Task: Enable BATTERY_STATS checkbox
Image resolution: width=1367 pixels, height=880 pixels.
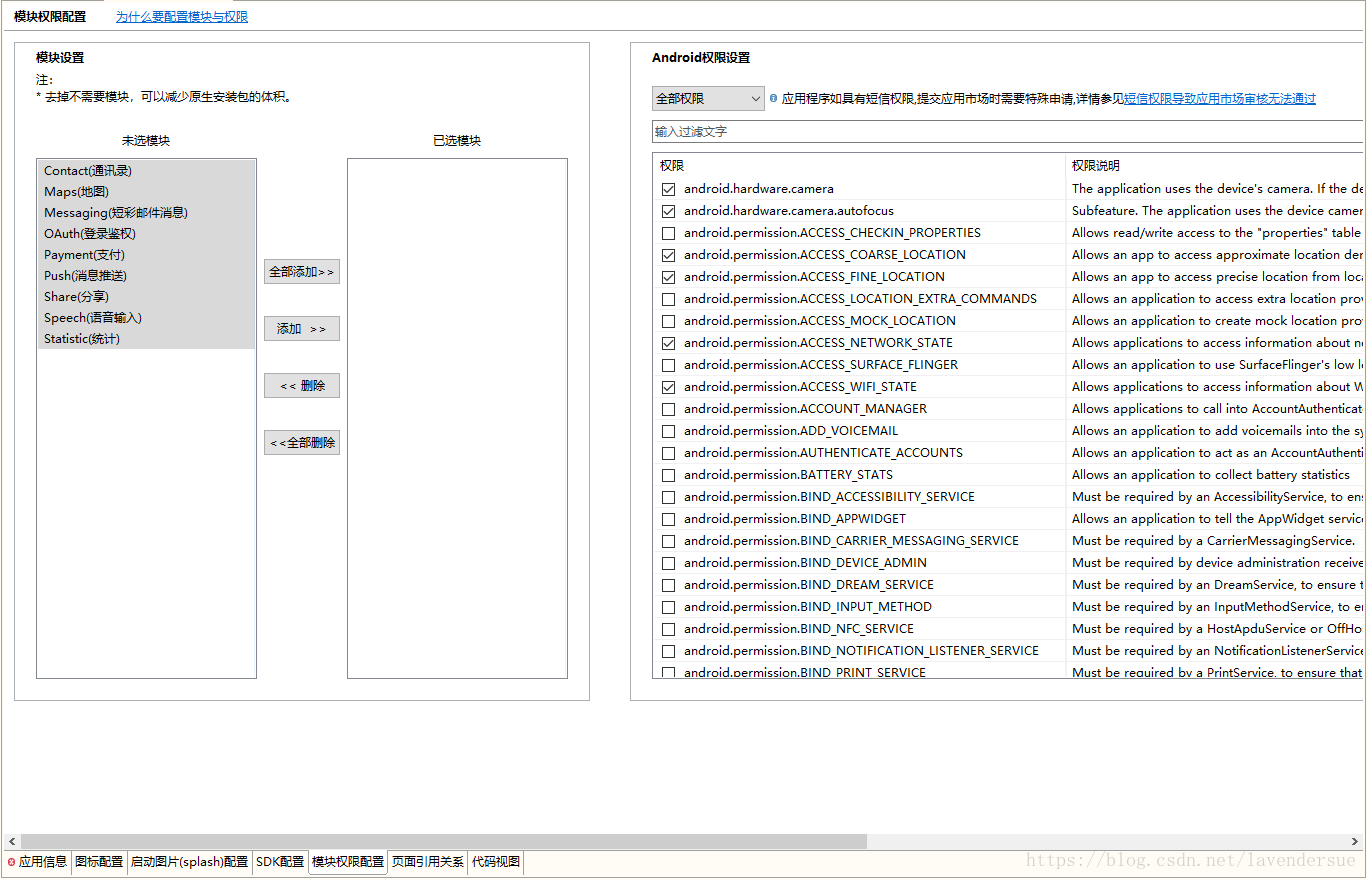Action: point(668,475)
